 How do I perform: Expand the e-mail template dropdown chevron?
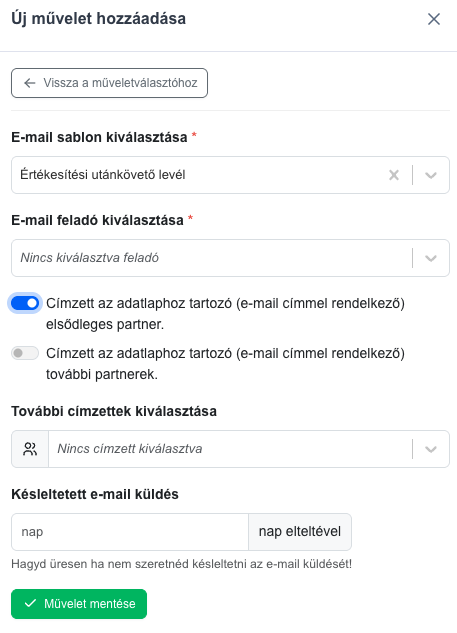click(431, 175)
